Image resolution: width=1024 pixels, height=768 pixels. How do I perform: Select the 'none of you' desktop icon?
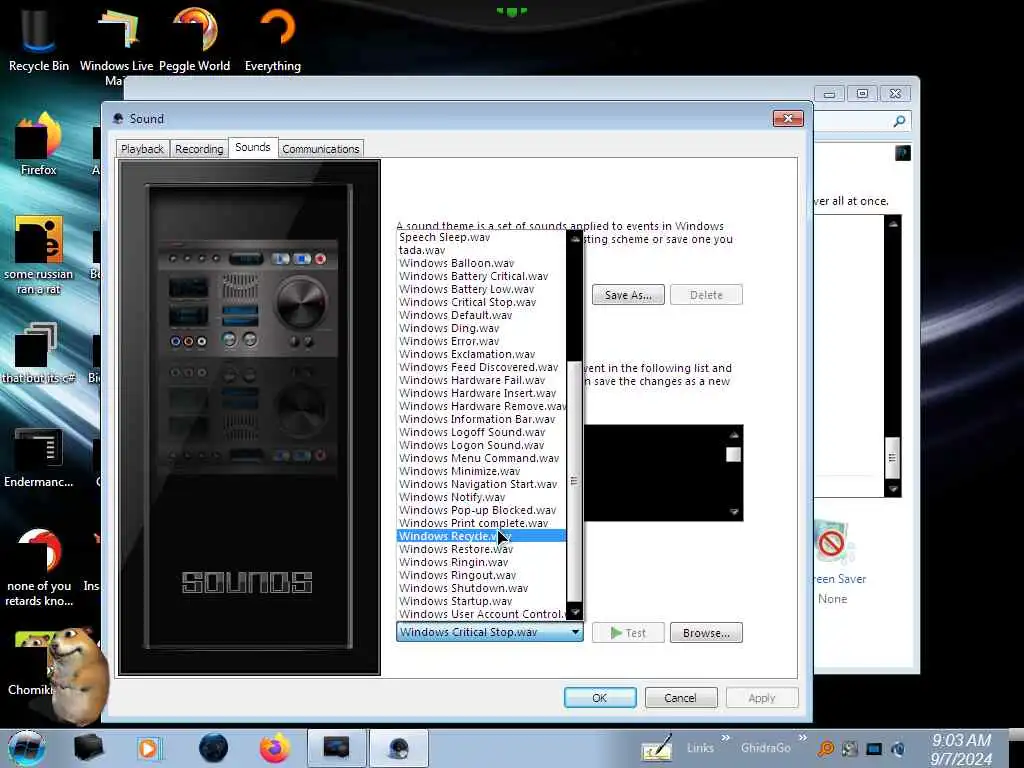click(x=39, y=567)
